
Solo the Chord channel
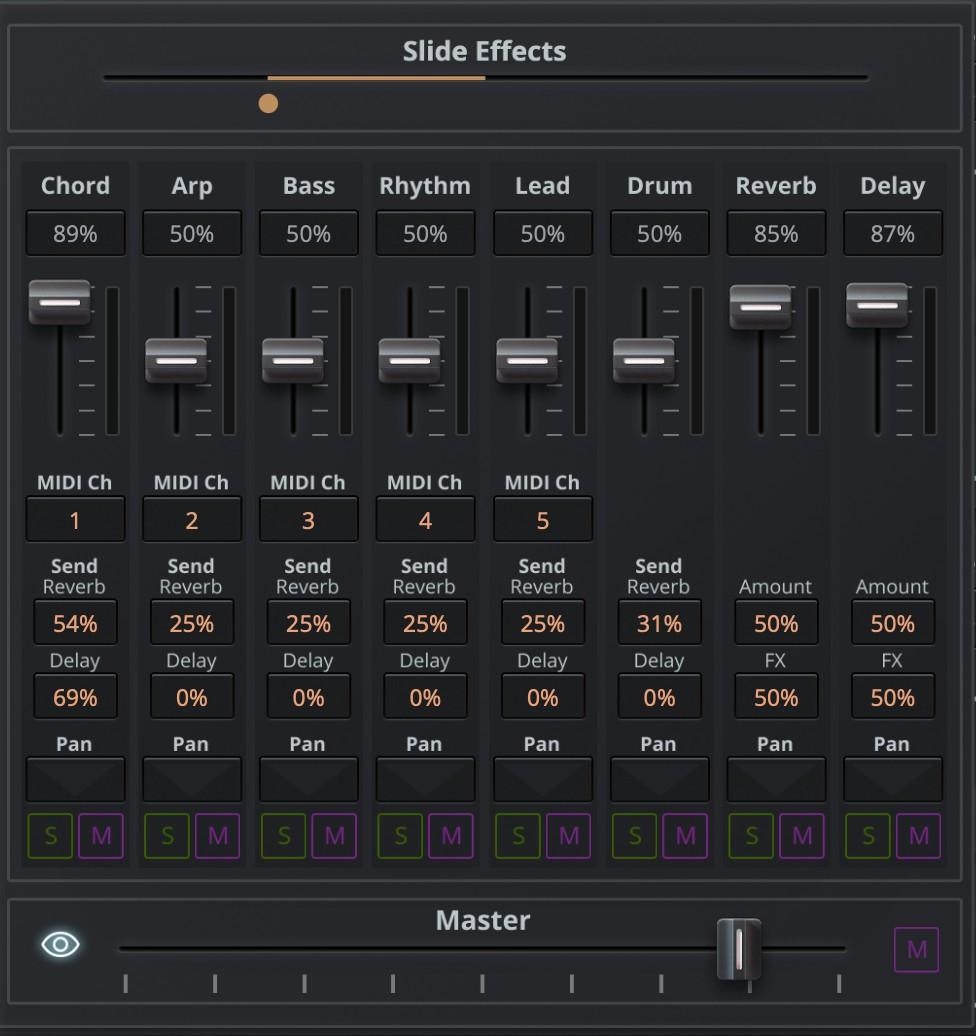49,836
